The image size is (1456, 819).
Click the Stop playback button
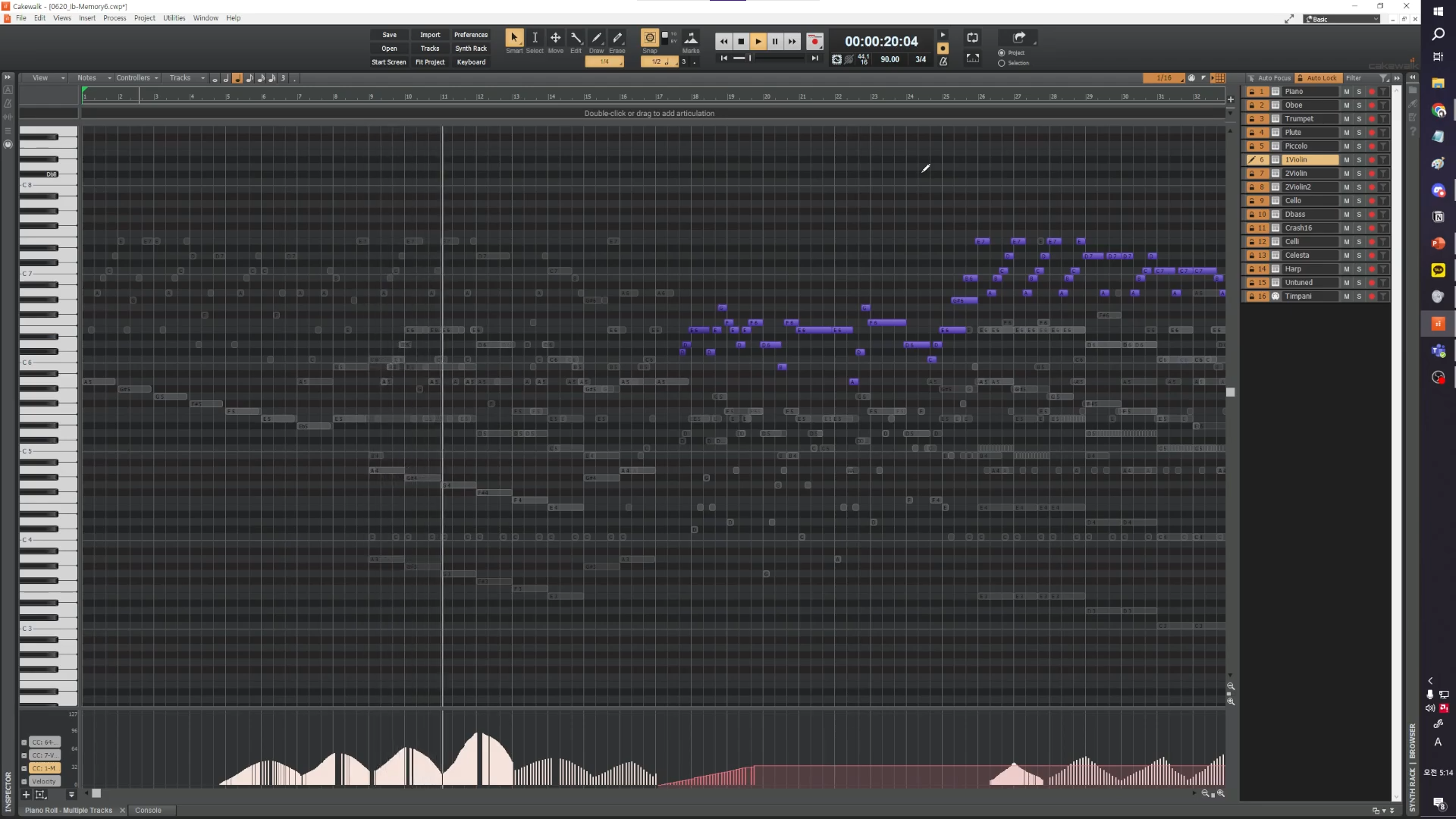point(741,42)
